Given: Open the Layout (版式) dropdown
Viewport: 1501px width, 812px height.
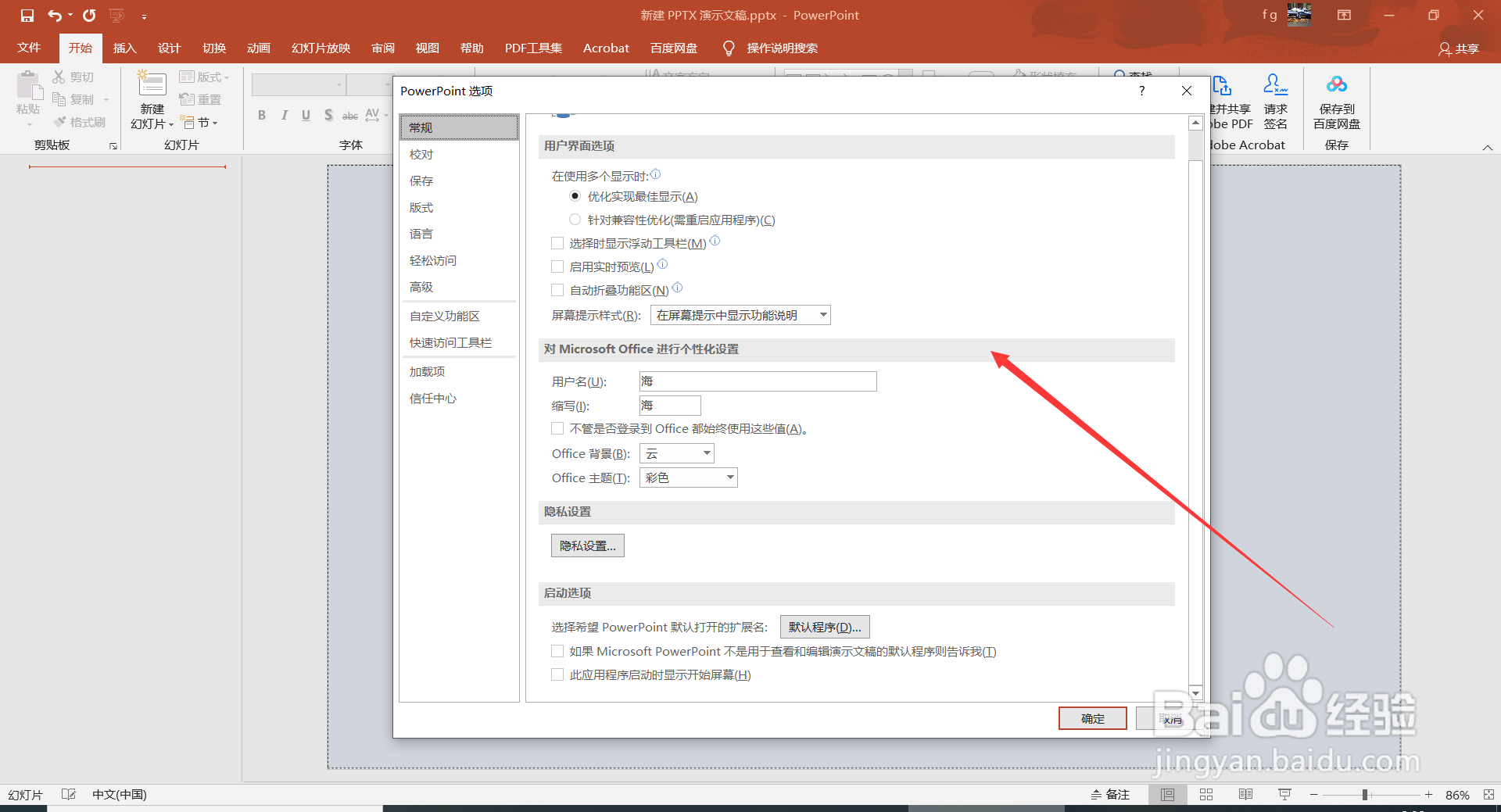Looking at the screenshot, I should 205,77.
